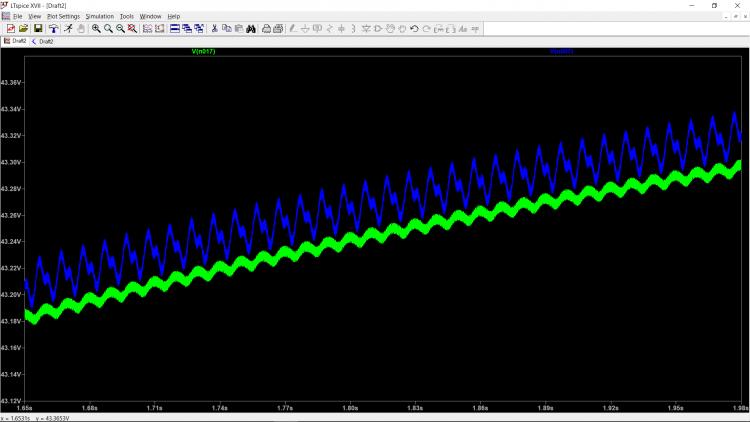750x422 pixels.
Task: Click the Zoom In magnifier icon
Action: click(x=96, y=28)
